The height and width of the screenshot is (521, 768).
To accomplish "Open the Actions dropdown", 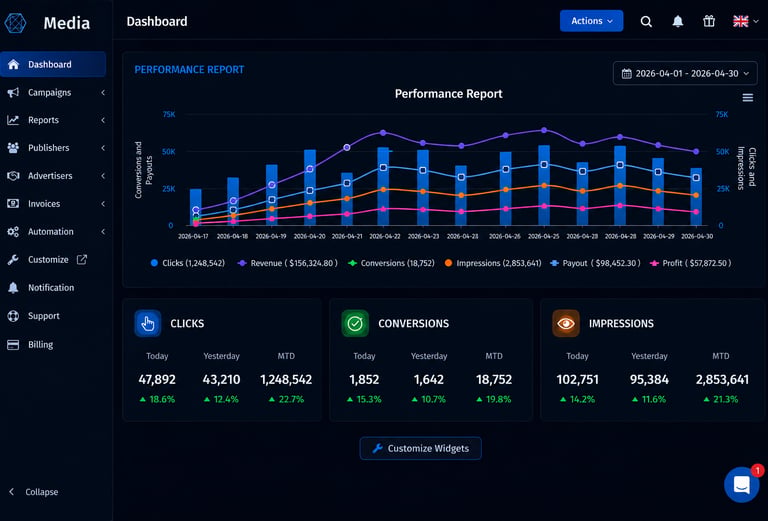I will (x=591, y=21).
